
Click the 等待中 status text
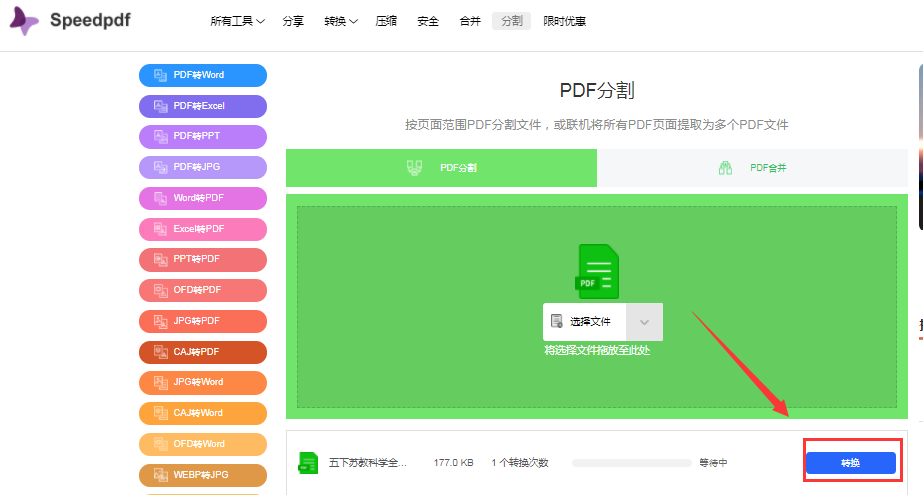coord(713,463)
